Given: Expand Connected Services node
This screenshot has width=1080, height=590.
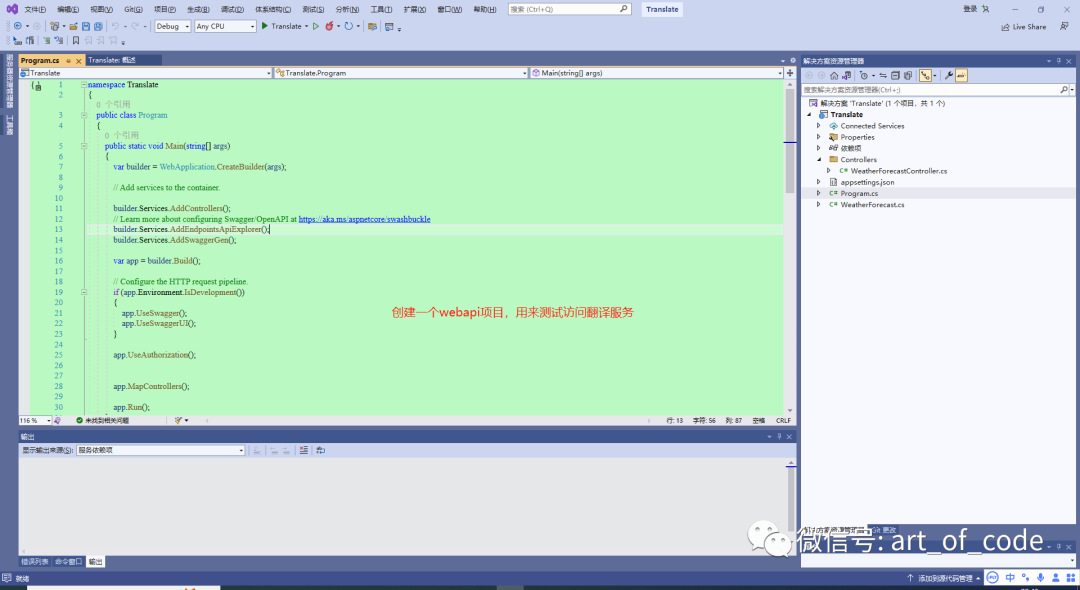Looking at the screenshot, I should coord(818,126).
